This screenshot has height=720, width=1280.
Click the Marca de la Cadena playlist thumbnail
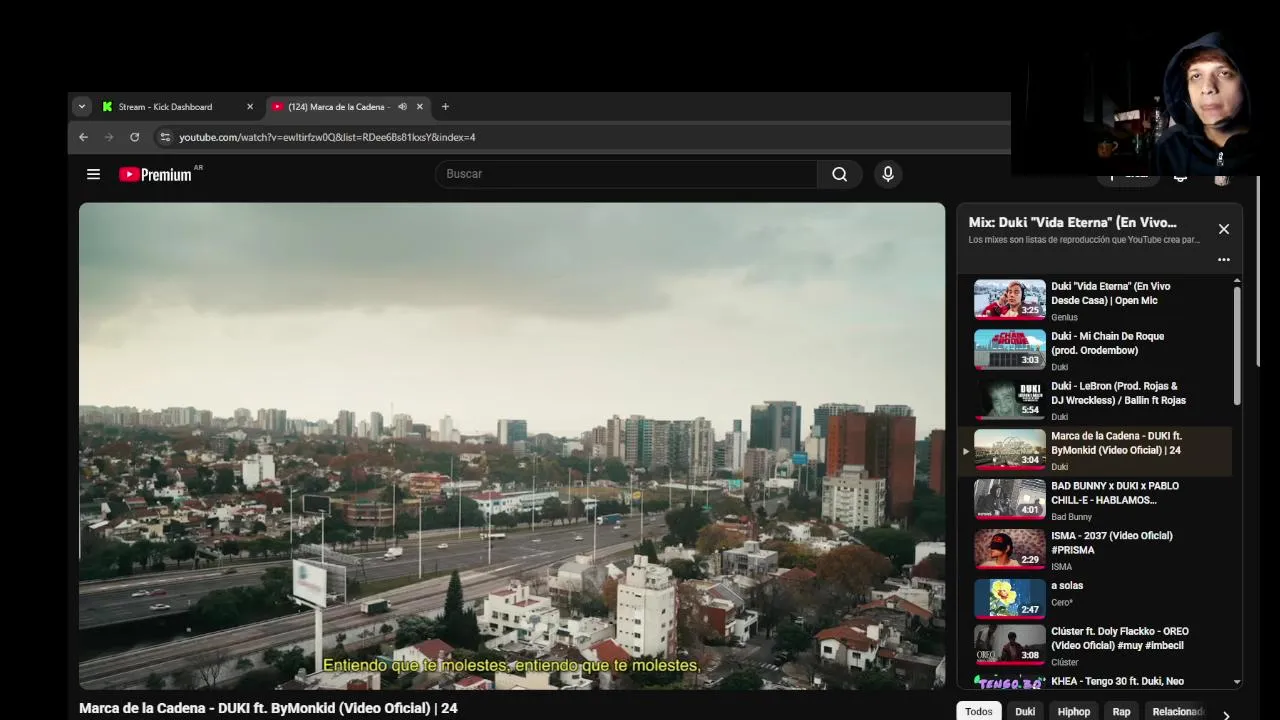(x=1010, y=449)
